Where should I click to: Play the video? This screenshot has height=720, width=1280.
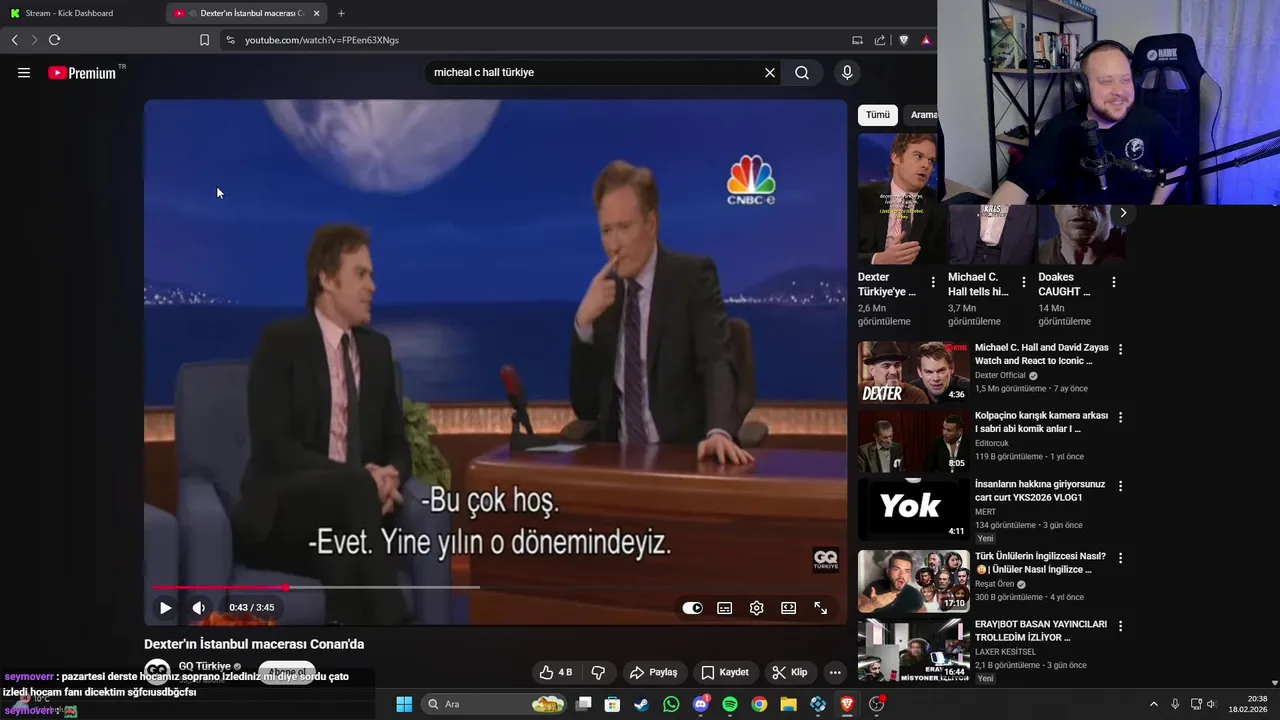tap(165, 608)
